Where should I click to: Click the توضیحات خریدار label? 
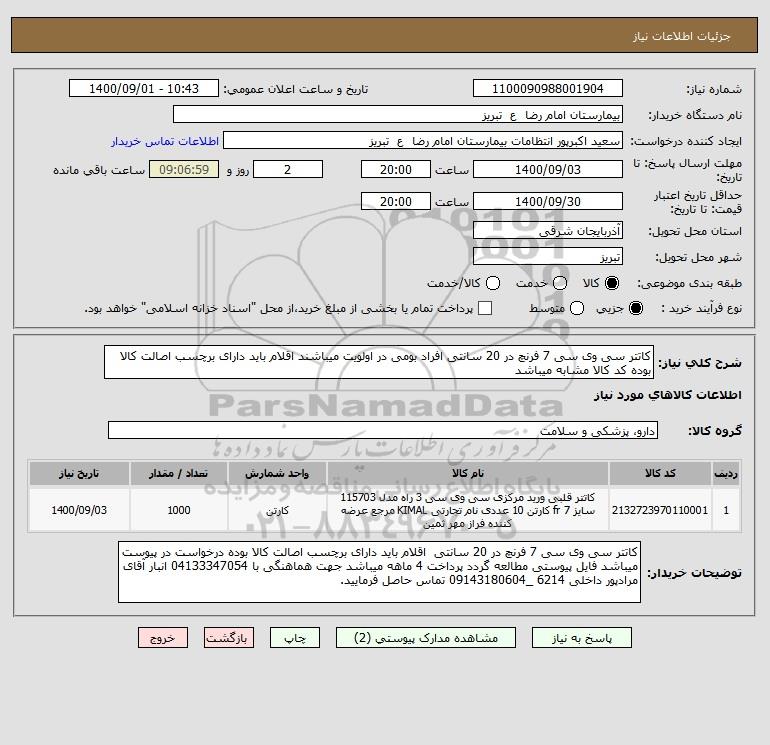pos(694,573)
